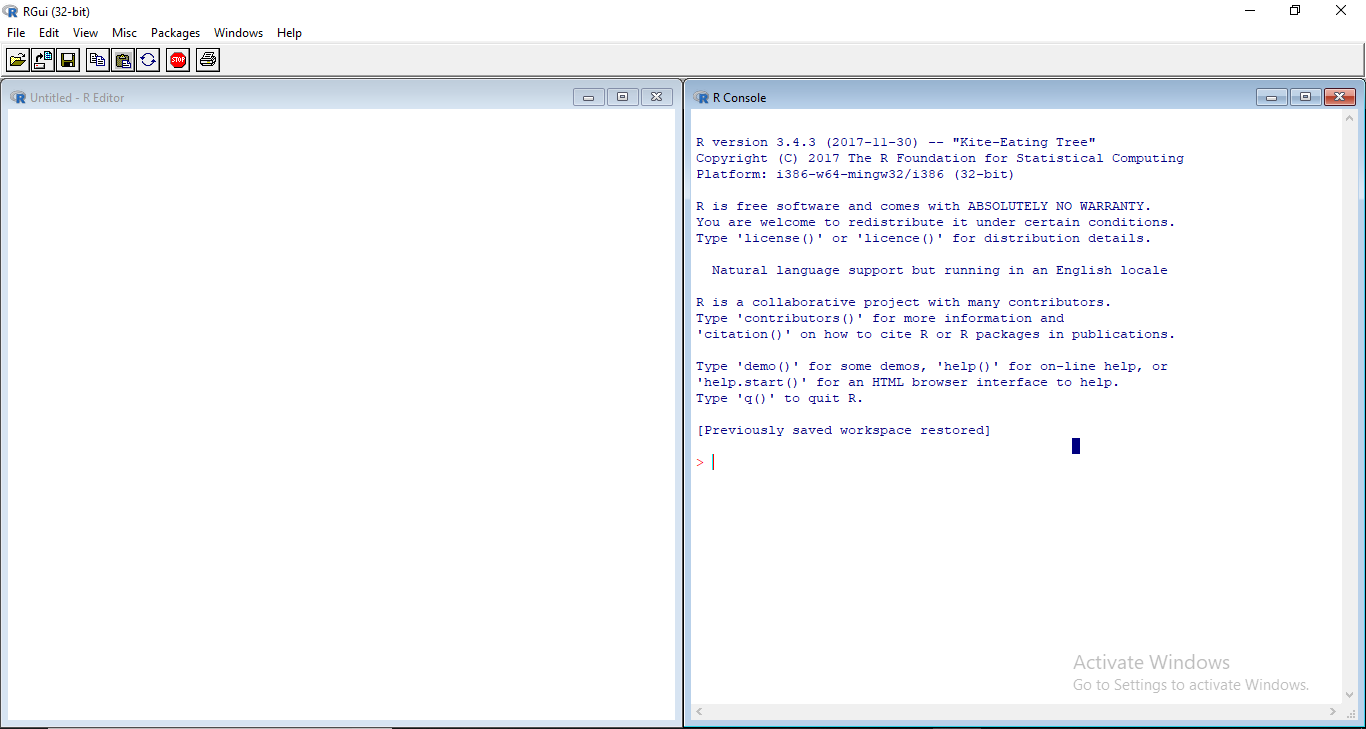Open a script with the folder icon
The height and width of the screenshot is (729, 1366).
(18, 60)
